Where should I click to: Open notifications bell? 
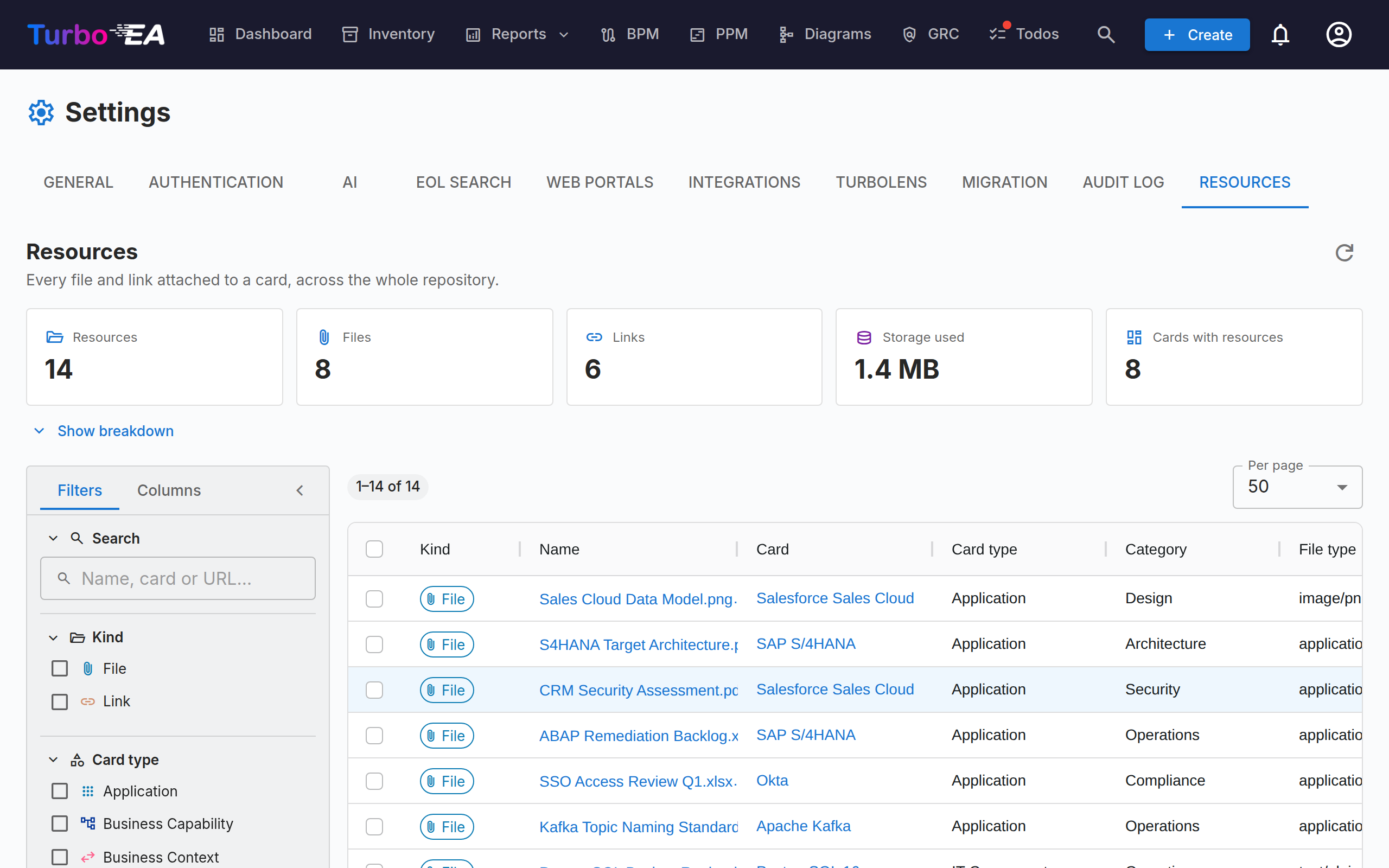click(1280, 34)
